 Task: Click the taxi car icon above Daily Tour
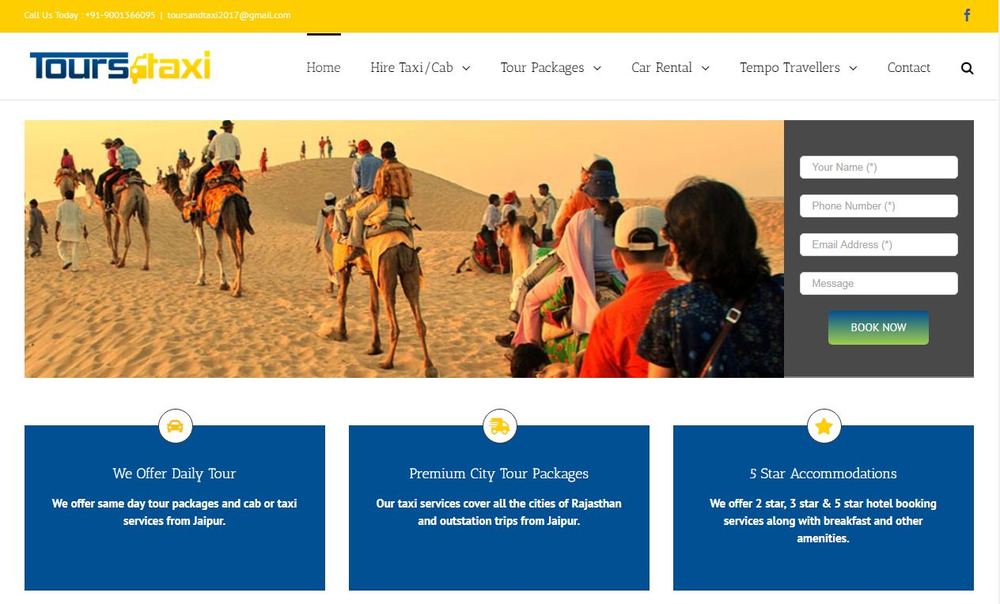[x=175, y=426]
